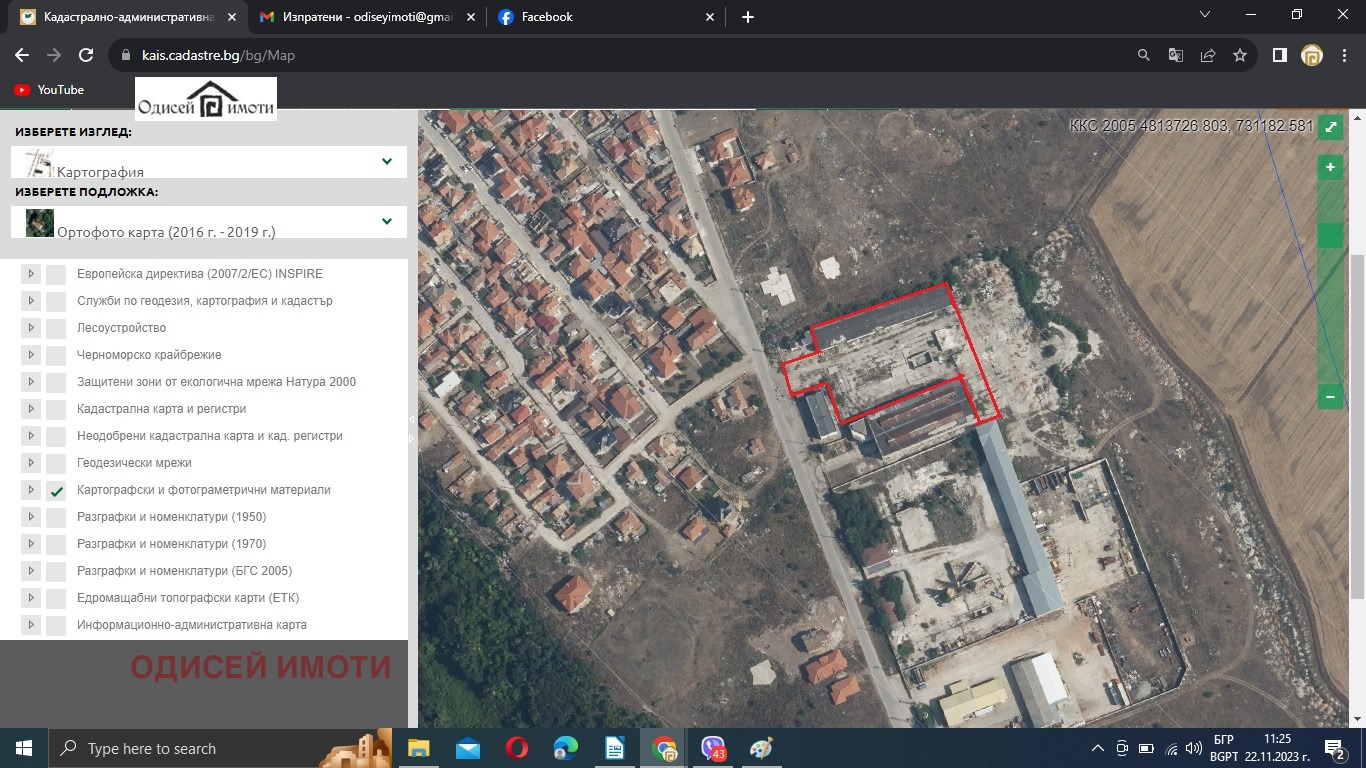Zoom in with the map plus button
Screen dimensions: 1366x768
(1330, 167)
